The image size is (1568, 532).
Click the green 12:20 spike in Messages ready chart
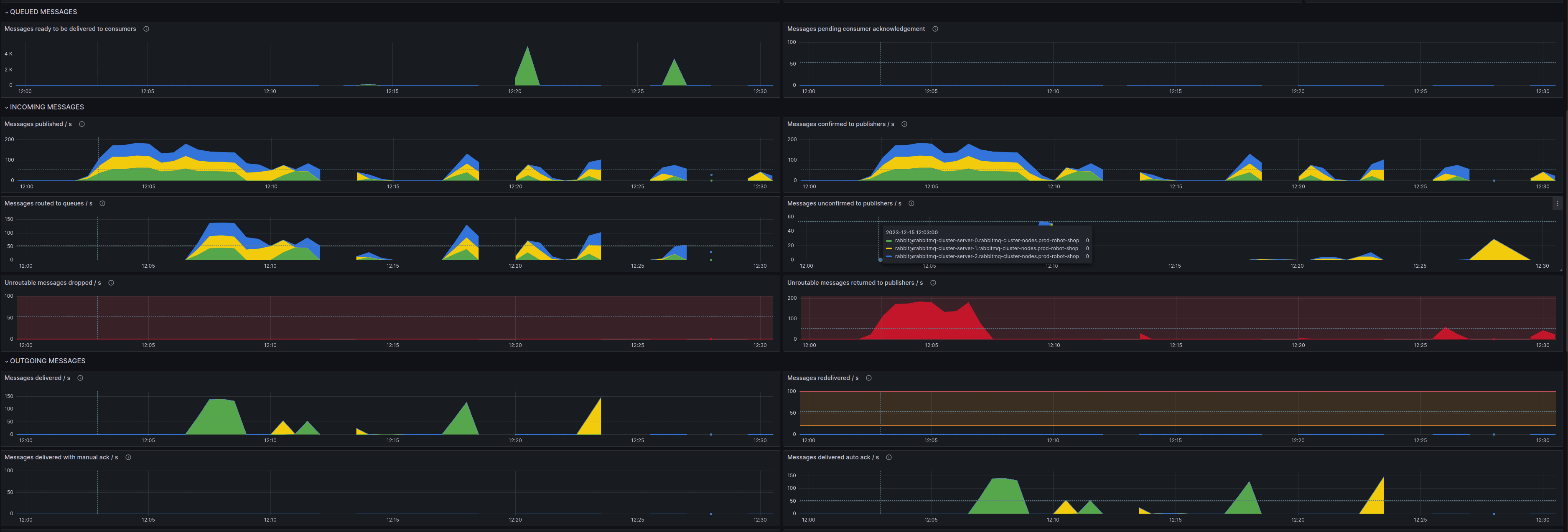click(x=527, y=67)
